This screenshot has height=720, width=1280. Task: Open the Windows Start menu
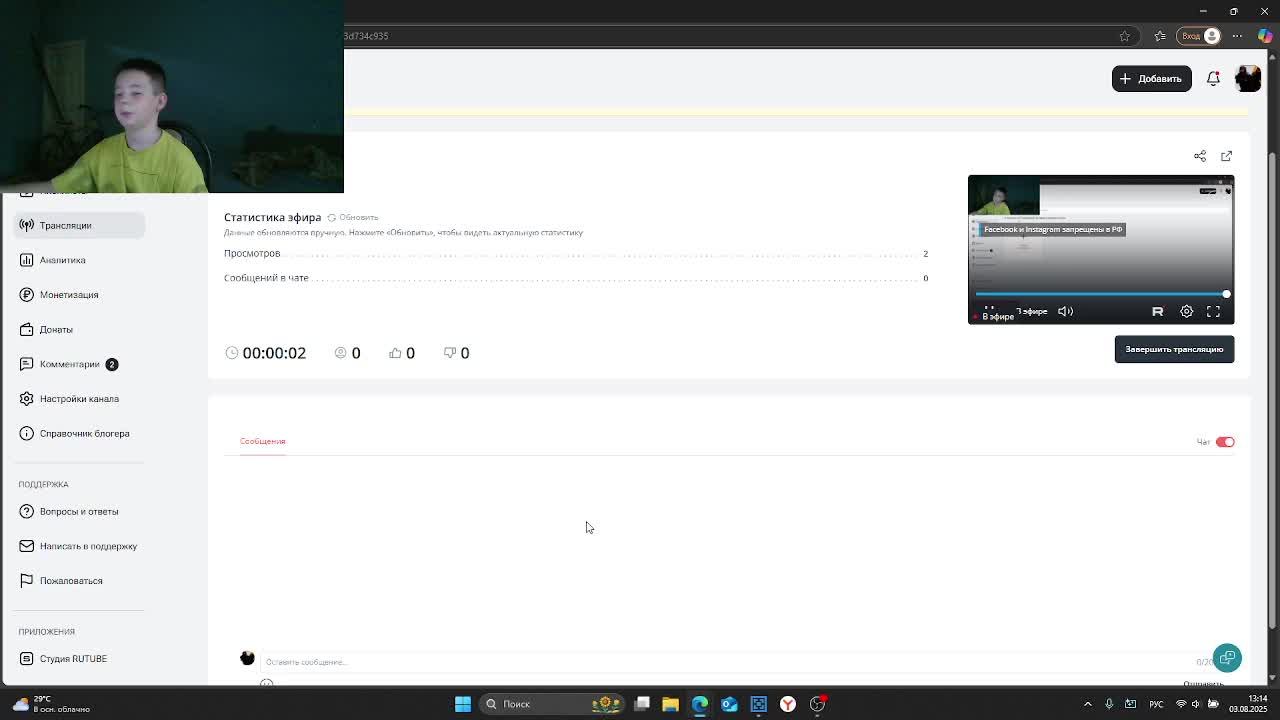coord(463,704)
